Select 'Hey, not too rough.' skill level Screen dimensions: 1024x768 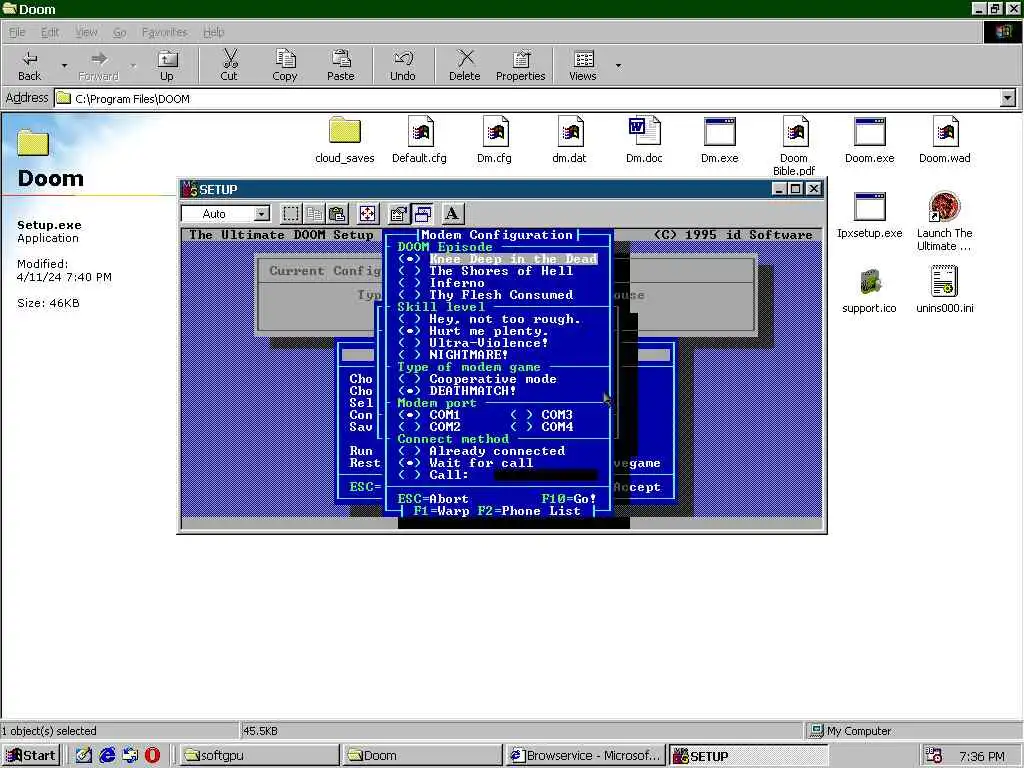click(x=490, y=319)
